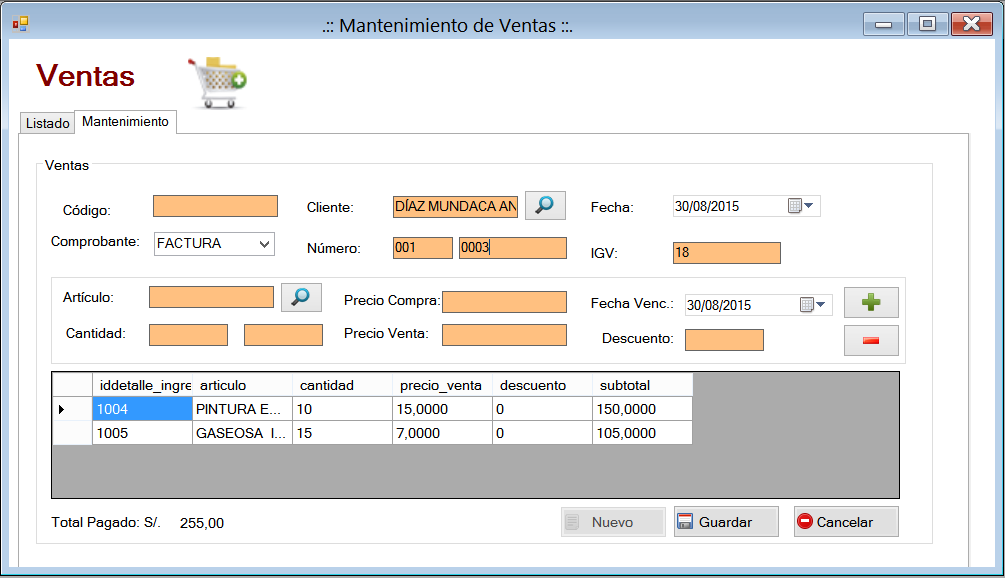Add the article using the green plus icon
1005x578 pixels.
pos(870,301)
